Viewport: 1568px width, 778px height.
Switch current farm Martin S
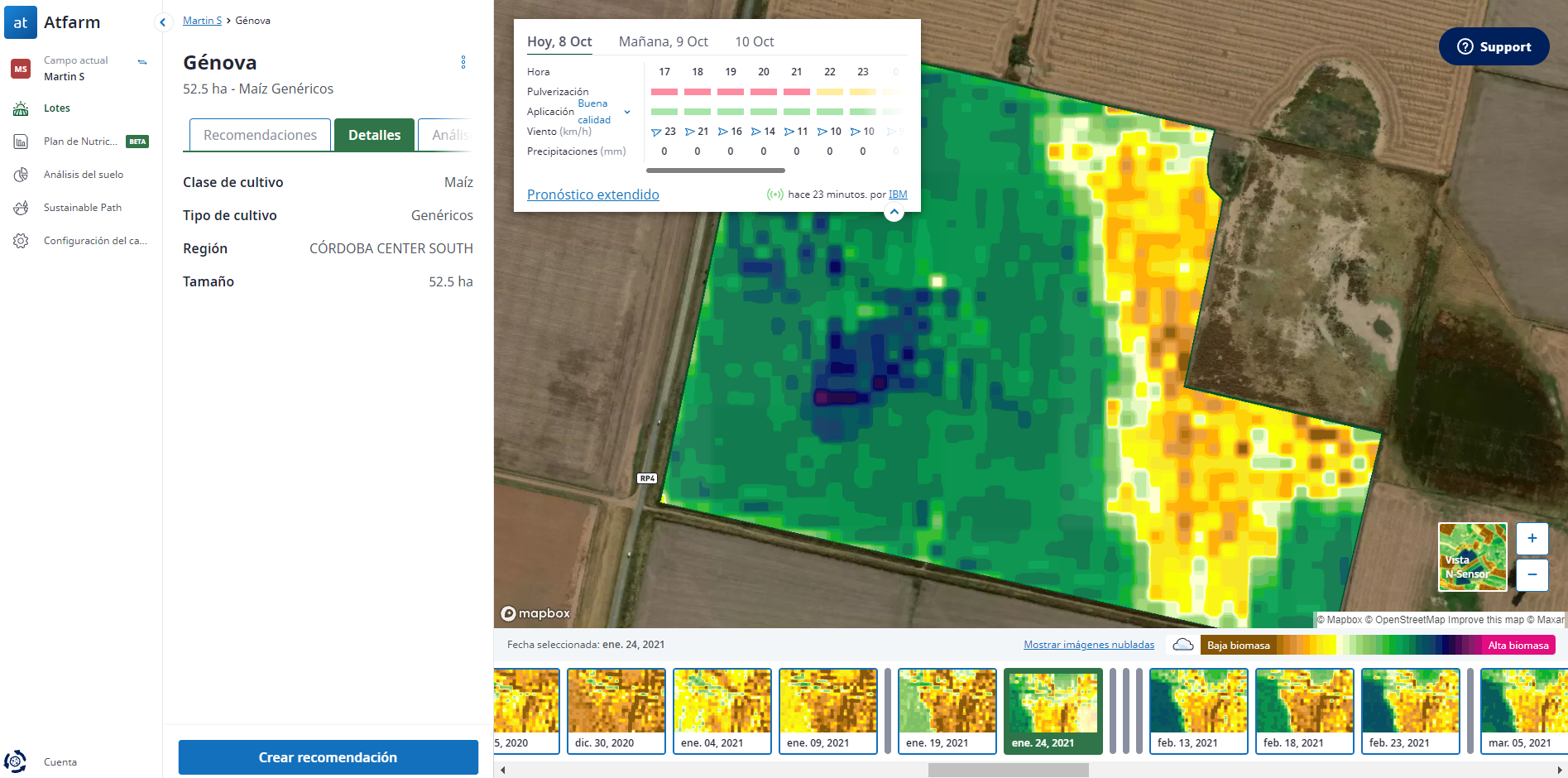[x=142, y=62]
